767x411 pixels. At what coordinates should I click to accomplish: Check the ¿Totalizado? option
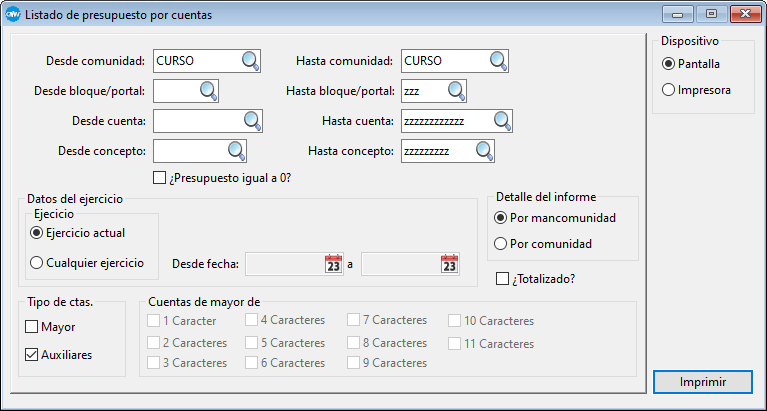click(503, 279)
